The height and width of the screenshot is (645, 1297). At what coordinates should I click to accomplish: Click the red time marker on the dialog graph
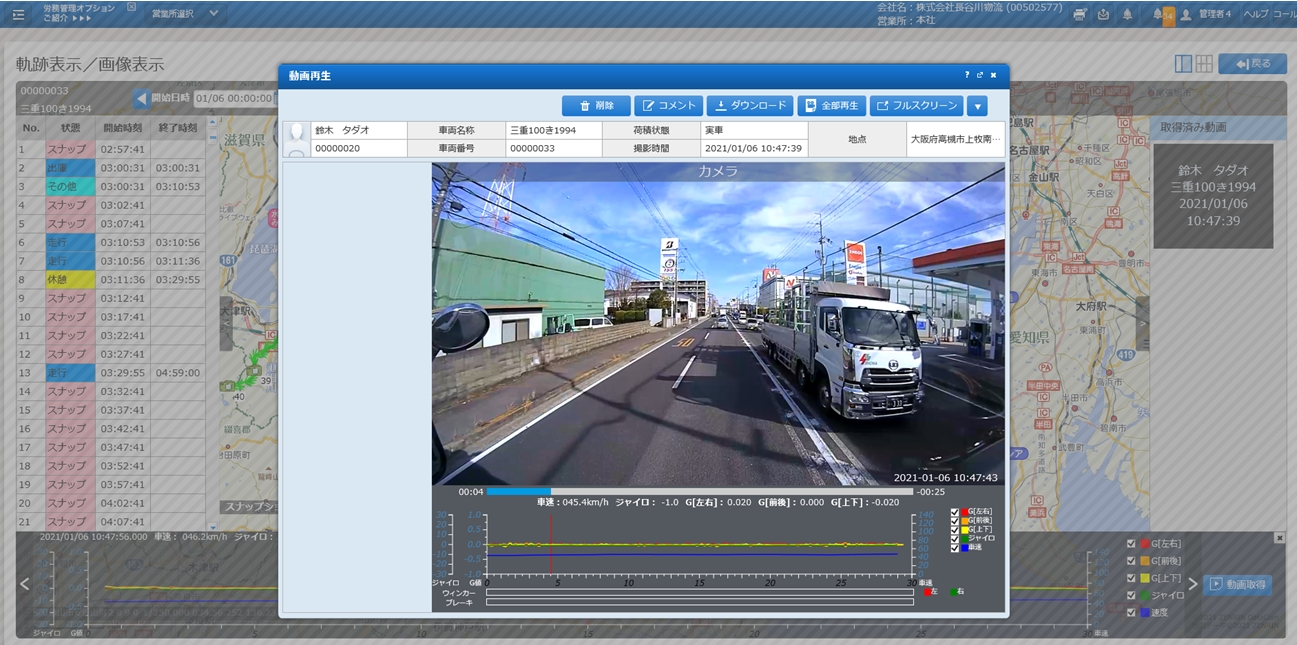[550, 543]
